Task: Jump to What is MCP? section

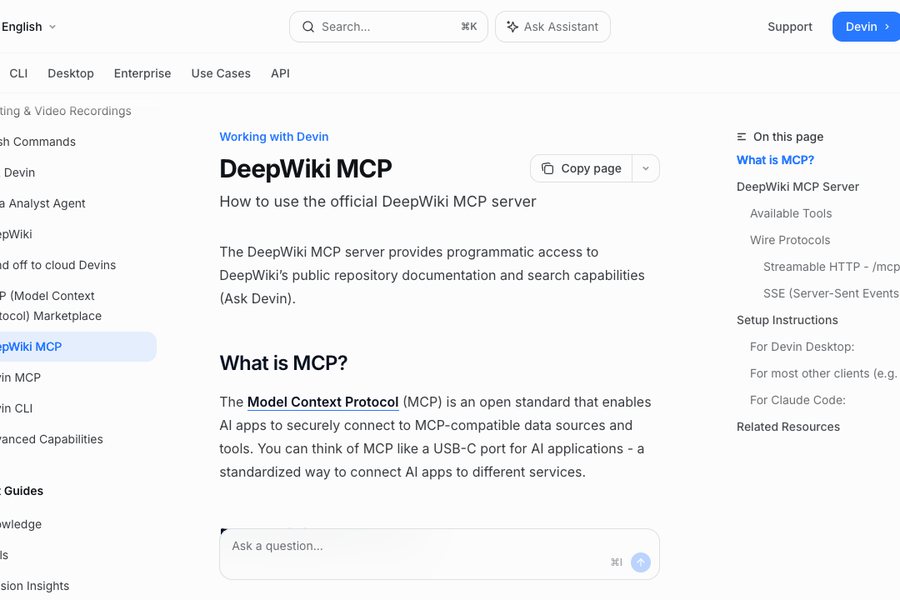Action: coord(775,160)
